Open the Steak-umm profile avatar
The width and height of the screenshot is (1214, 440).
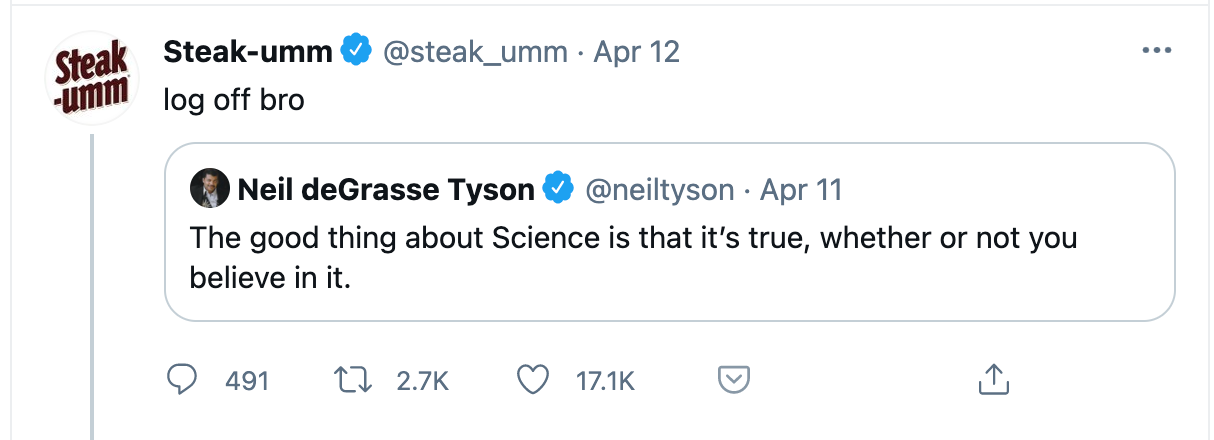click(x=92, y=79)
